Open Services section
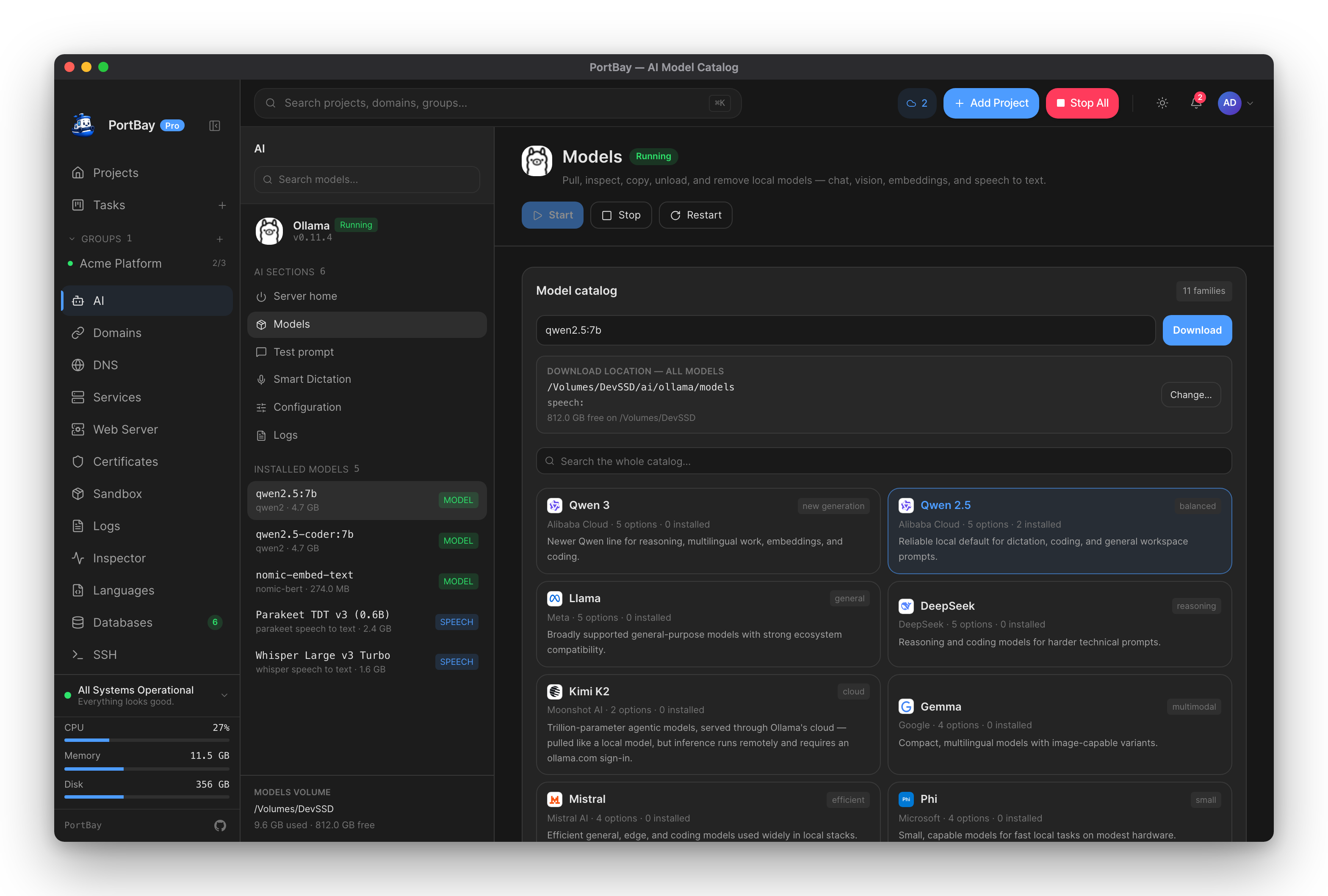 coord(147,397)
